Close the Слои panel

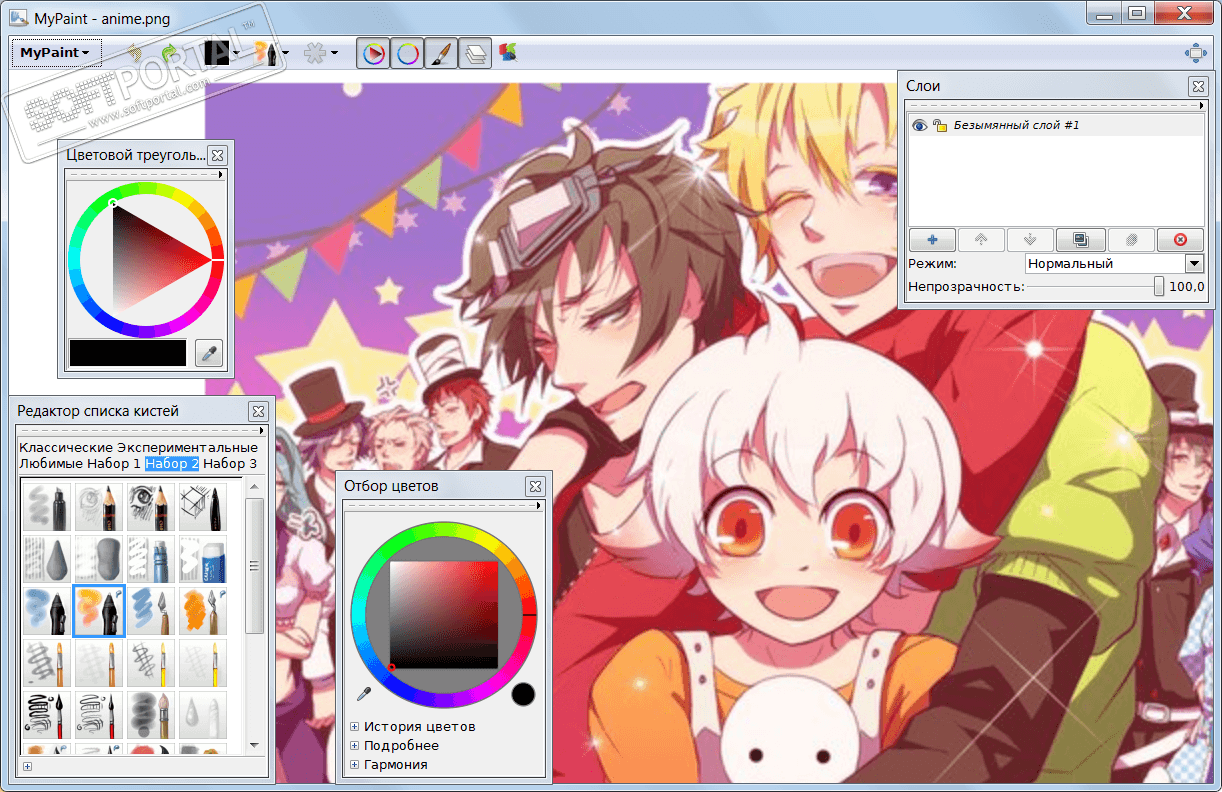pyautogui.click(x=1197, y=87)
